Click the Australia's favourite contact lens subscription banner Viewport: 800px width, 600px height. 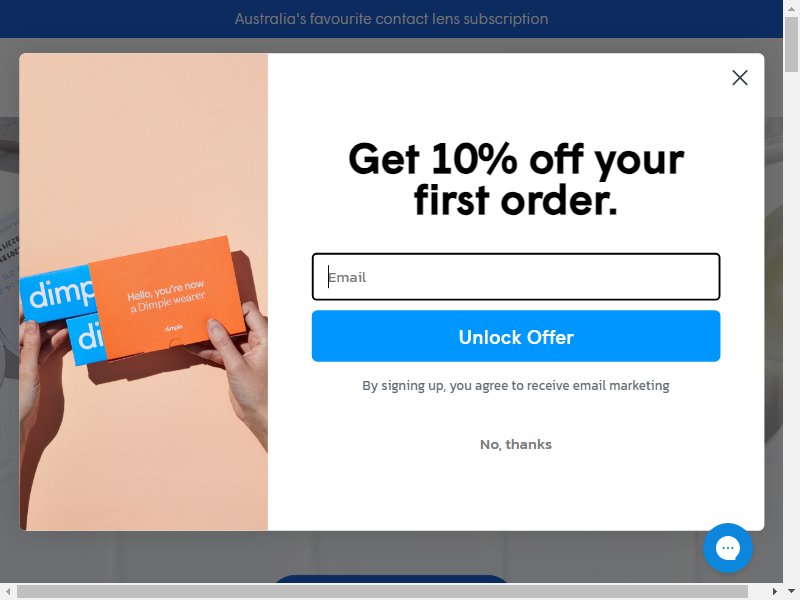click(x=391, y=19)
